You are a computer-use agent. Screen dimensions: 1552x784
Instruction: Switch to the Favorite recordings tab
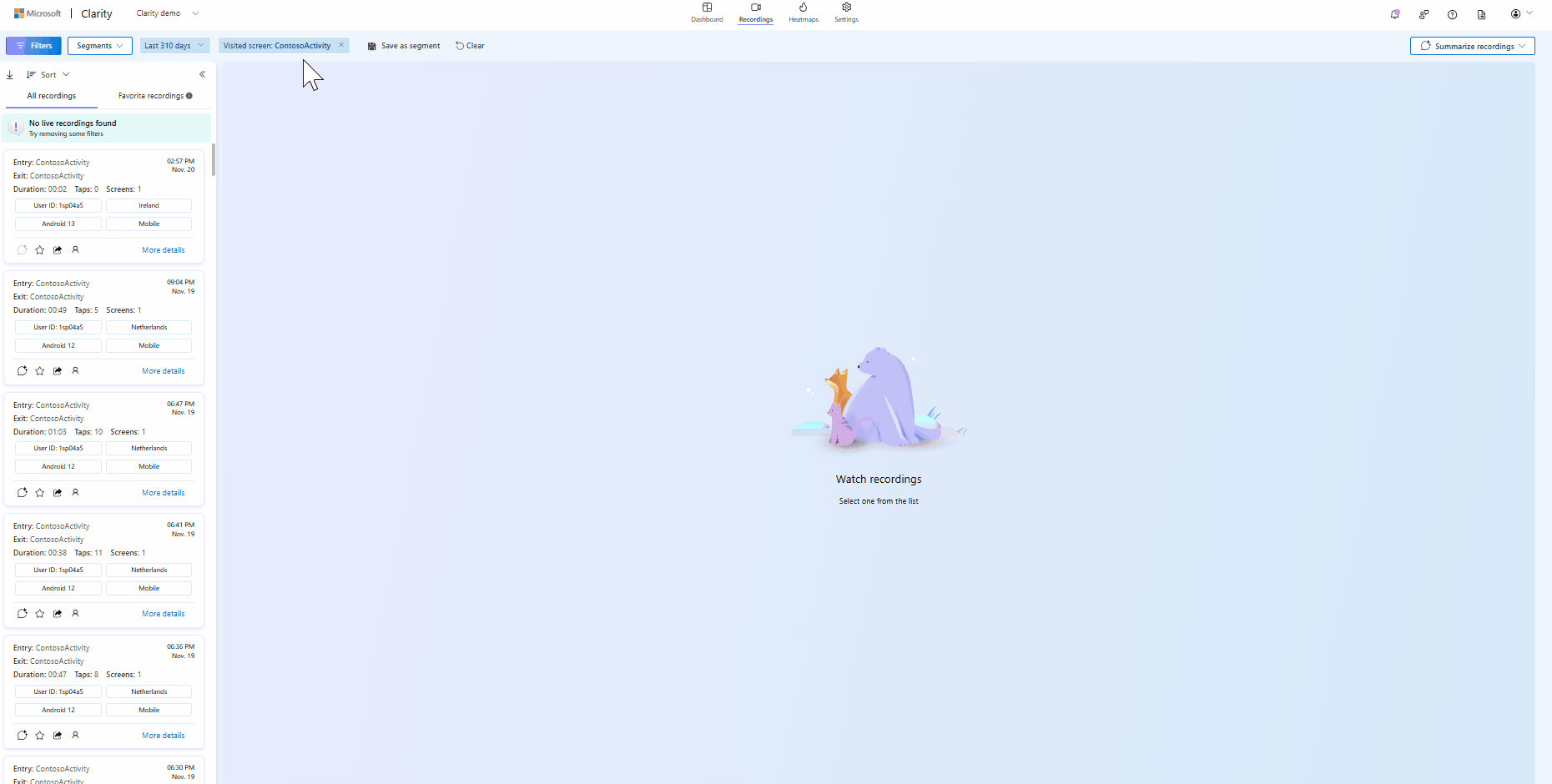151,96
